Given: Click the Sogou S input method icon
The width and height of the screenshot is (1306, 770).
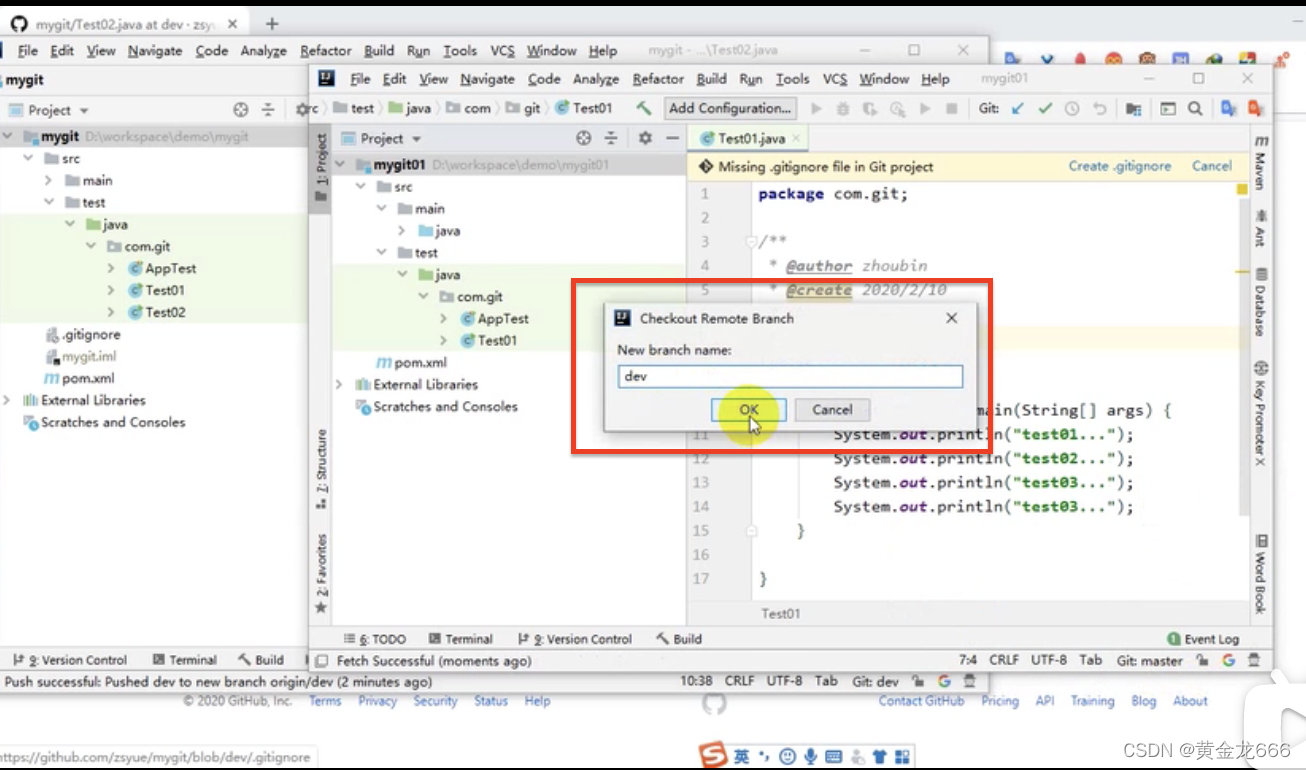Looking at the screenshot, I should click(x=711, y=755).
